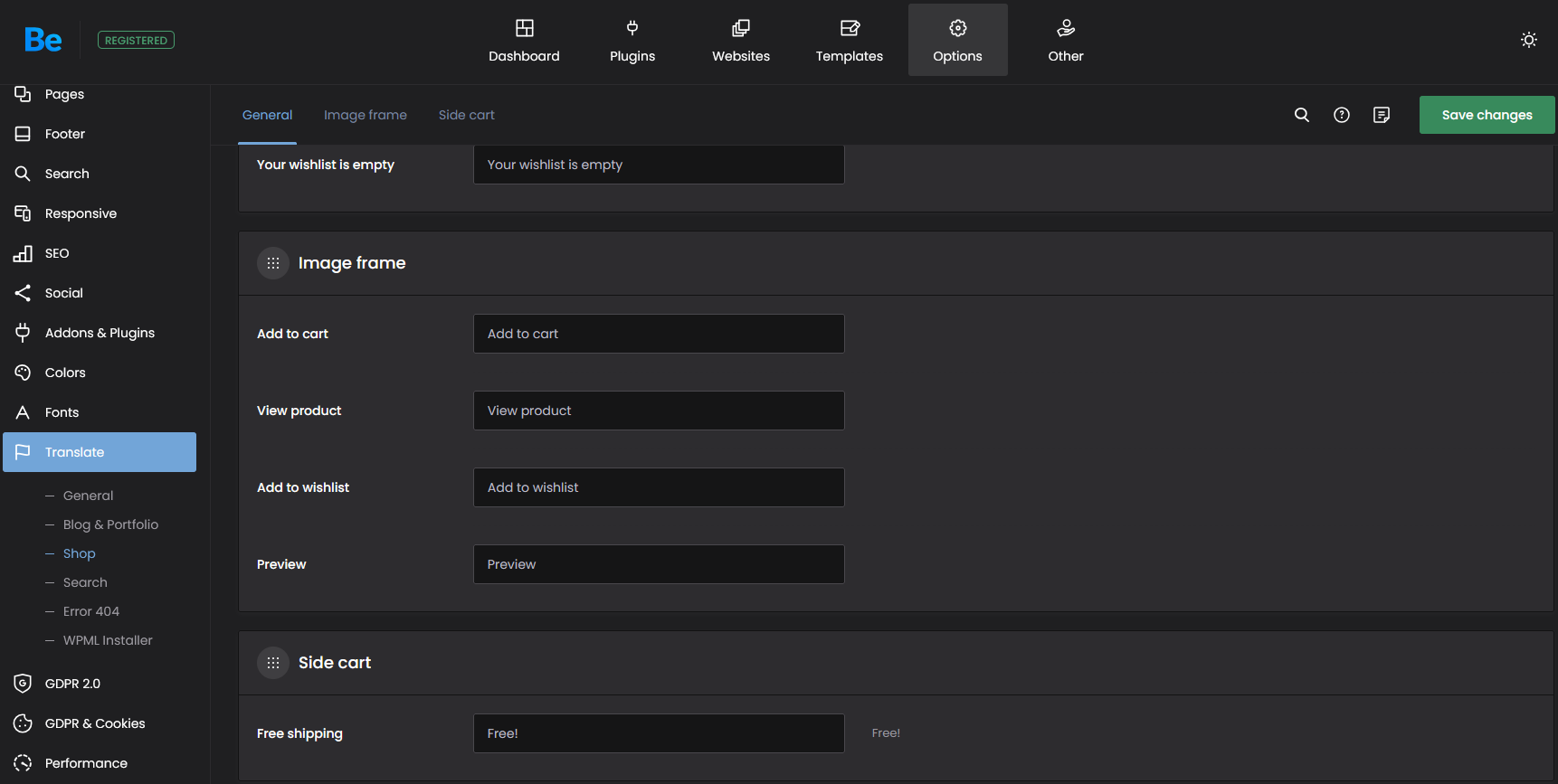Open the help question mark icon
This screenshot has width=1558, height=784.
click(1341, 115)
